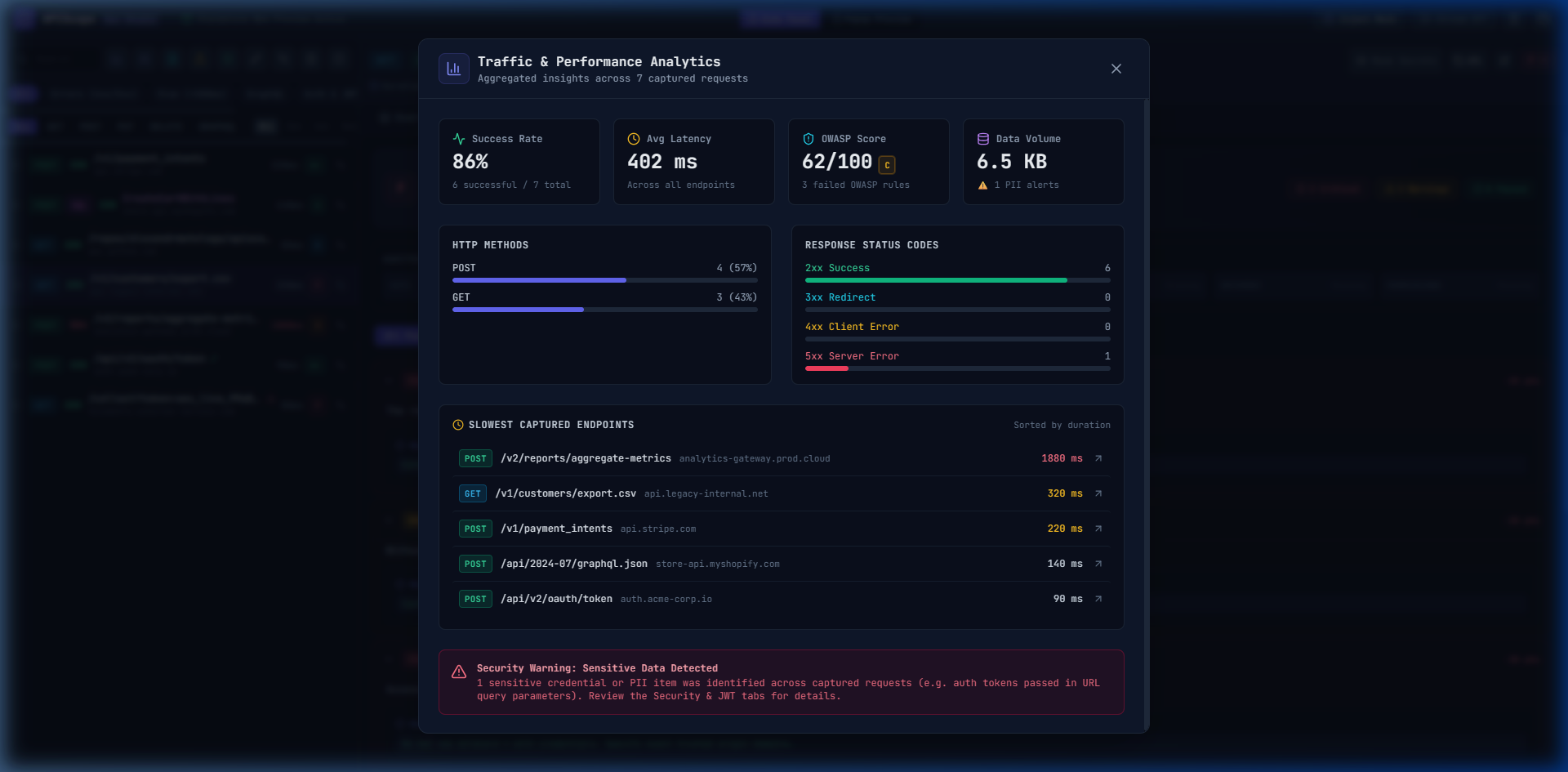The width and height of the screenshot is (1568, 772).
Task: Click the OWASP Score shield icon
Action: [x=808, y=139]
